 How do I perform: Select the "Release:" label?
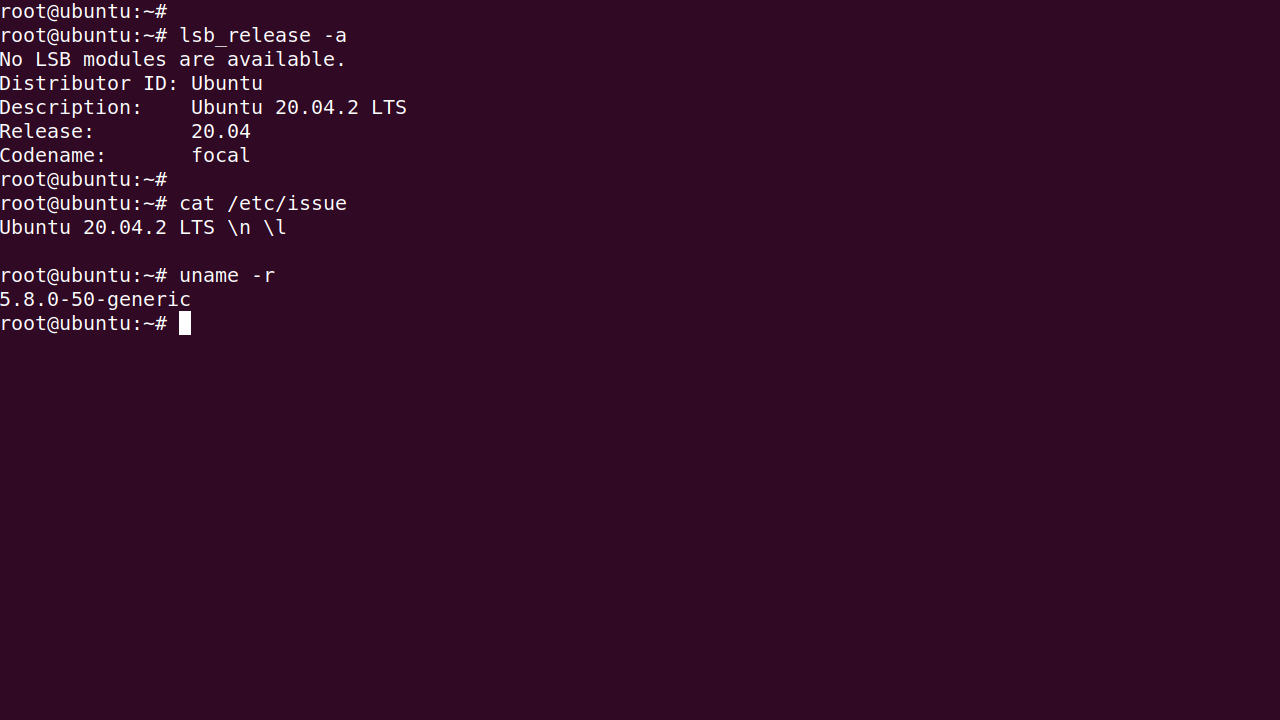pyautogui.click(x=47, y=131)
